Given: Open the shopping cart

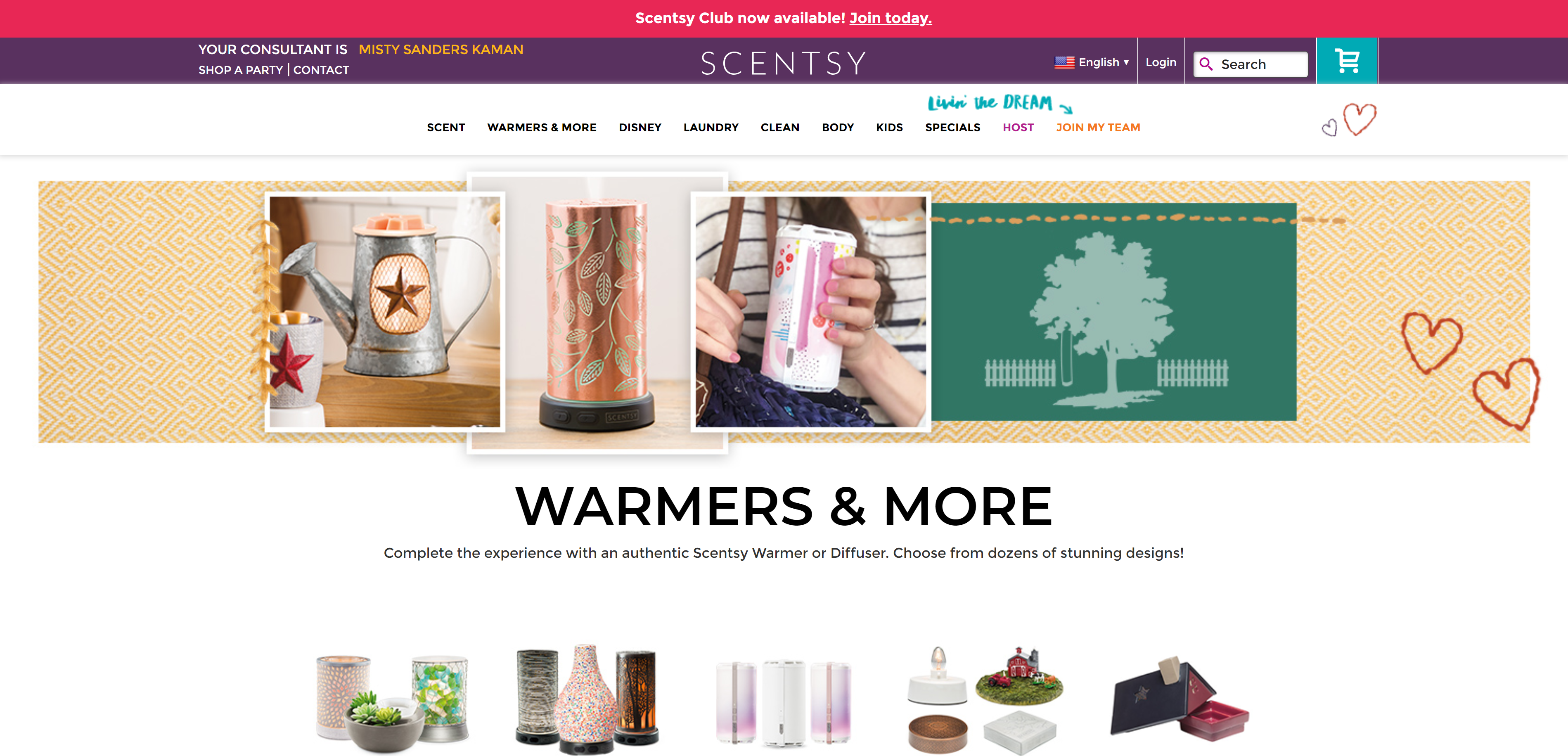Looking at the screenshot, I should (x=1346, y=61).
